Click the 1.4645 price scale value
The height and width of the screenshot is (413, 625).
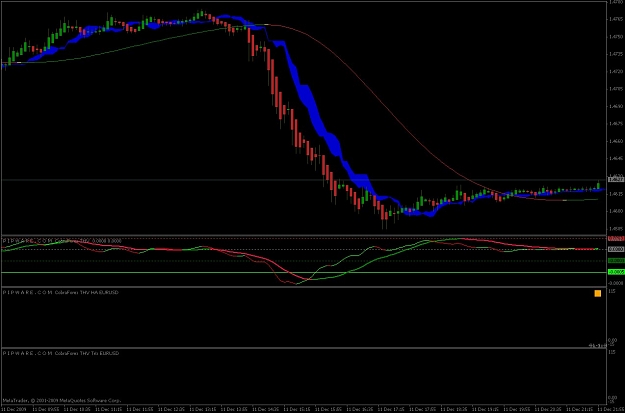(x=615, y=158)
